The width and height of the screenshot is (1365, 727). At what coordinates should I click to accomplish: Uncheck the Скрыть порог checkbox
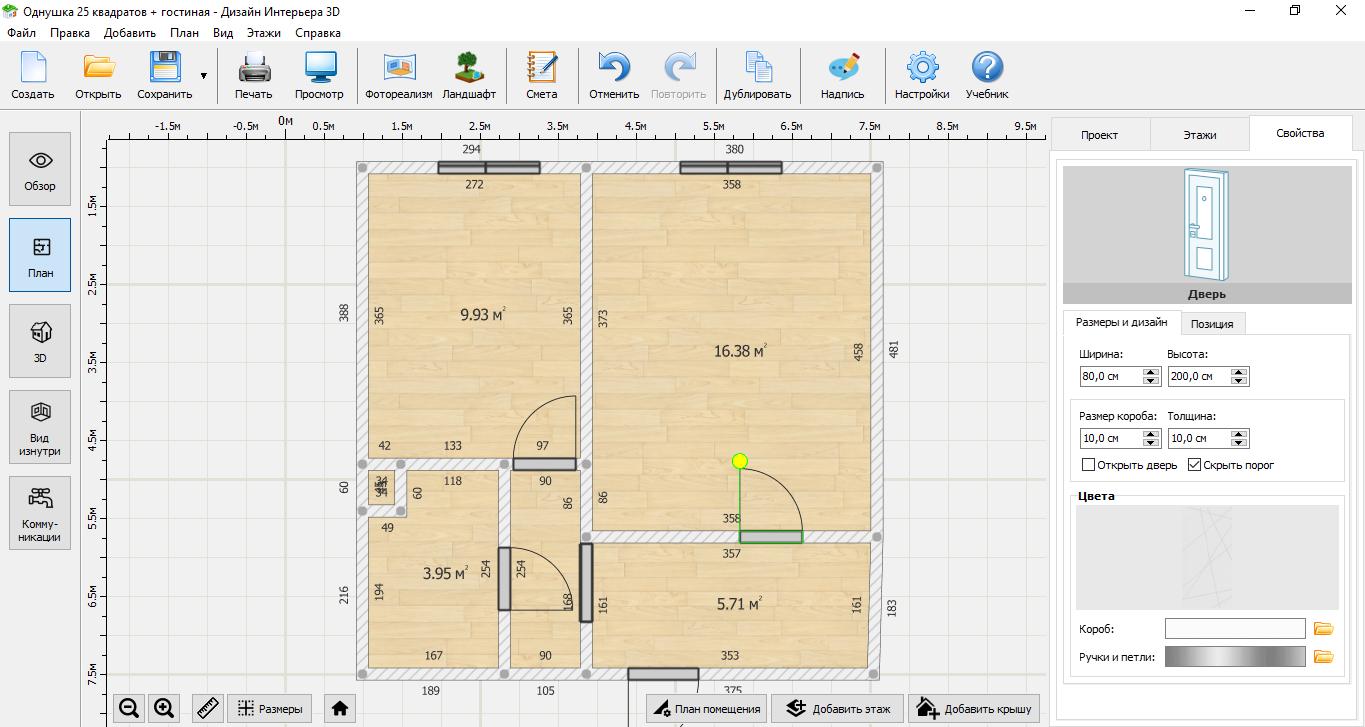click(1194, 465)
